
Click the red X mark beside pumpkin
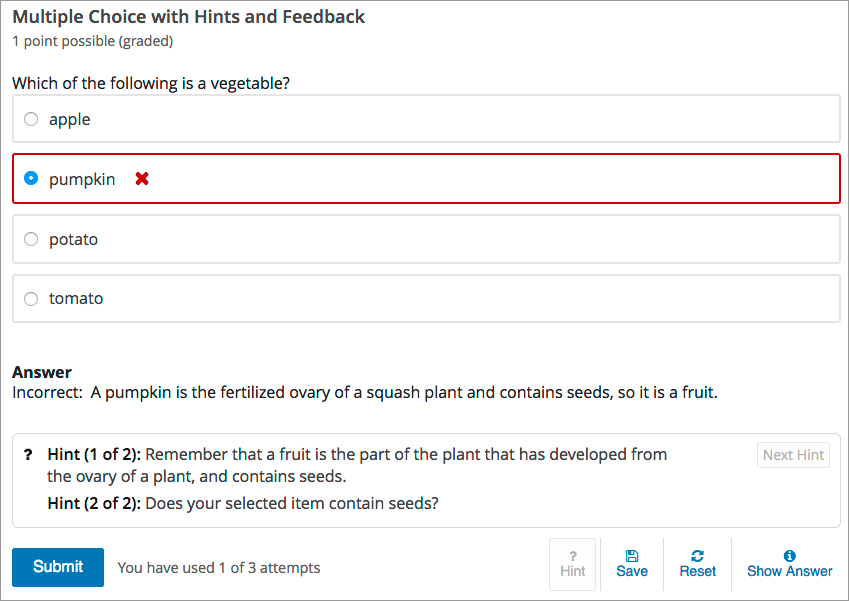click(142, 179)
